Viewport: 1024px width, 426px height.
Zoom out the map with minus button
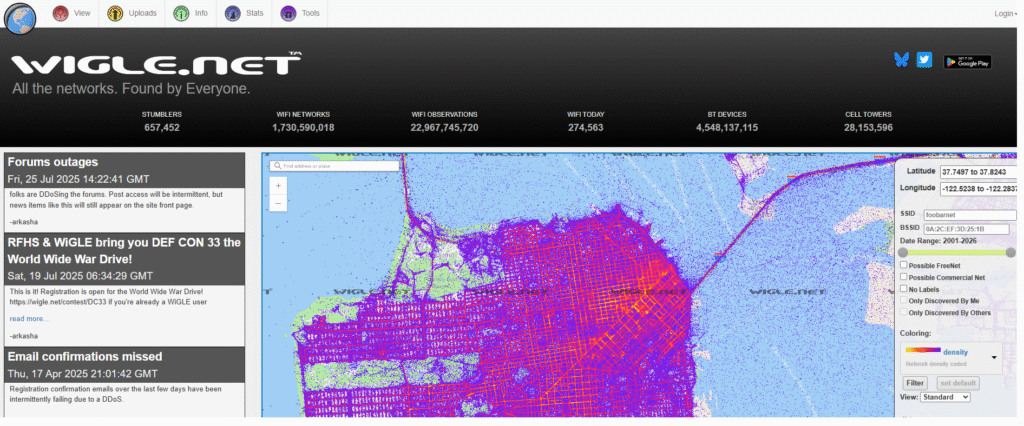click(278, 203)
